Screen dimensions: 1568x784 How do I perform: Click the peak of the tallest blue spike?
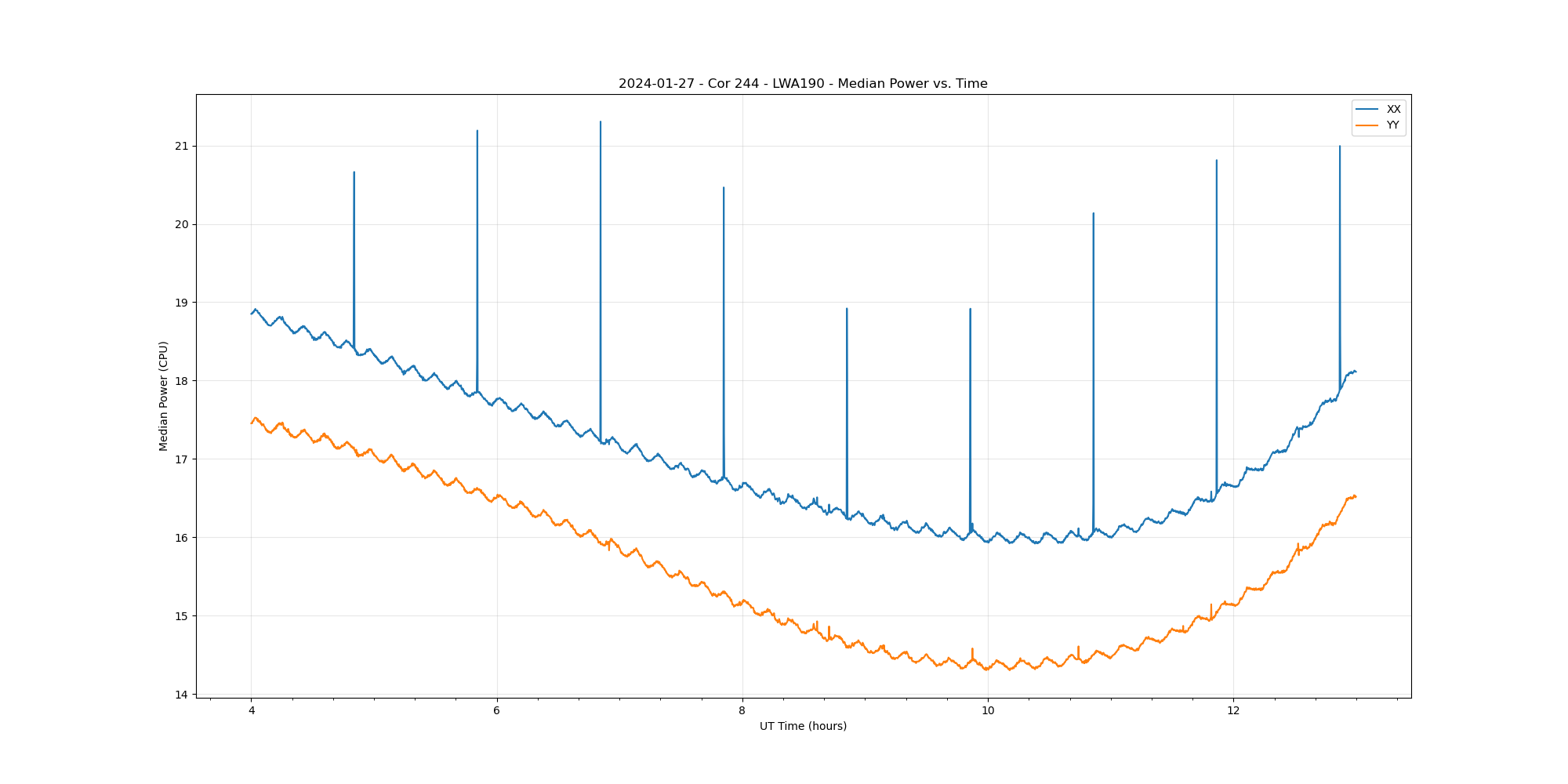coord(601,122)
